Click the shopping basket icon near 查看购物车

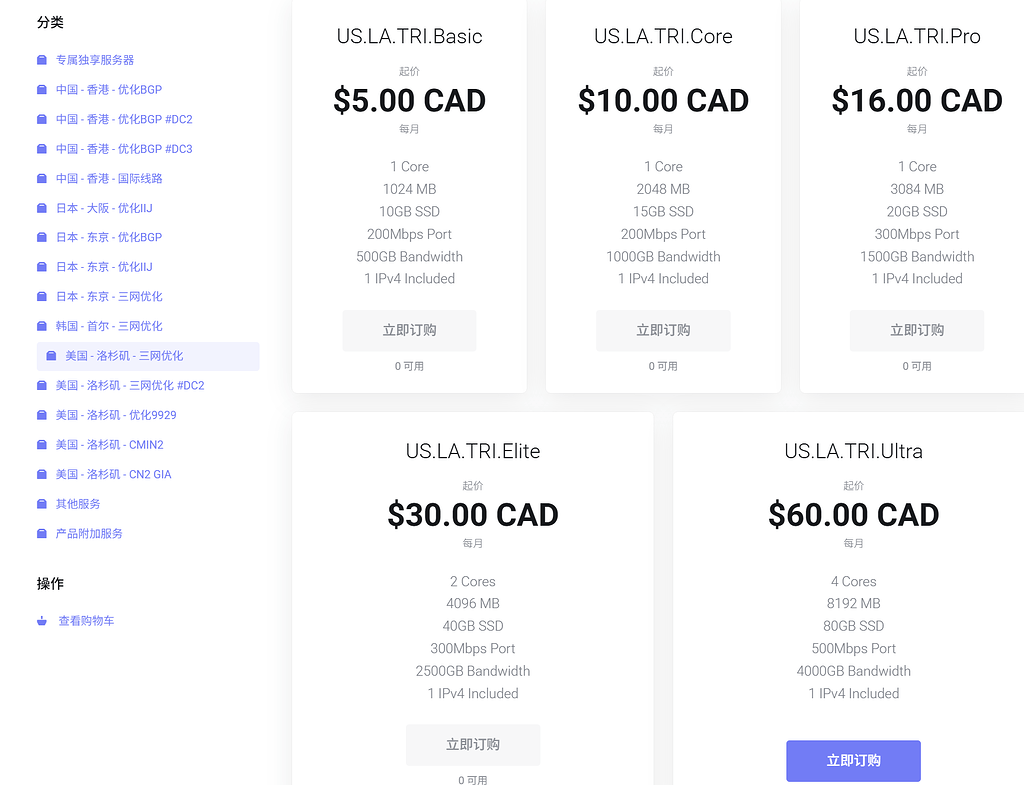click(42, 621)
